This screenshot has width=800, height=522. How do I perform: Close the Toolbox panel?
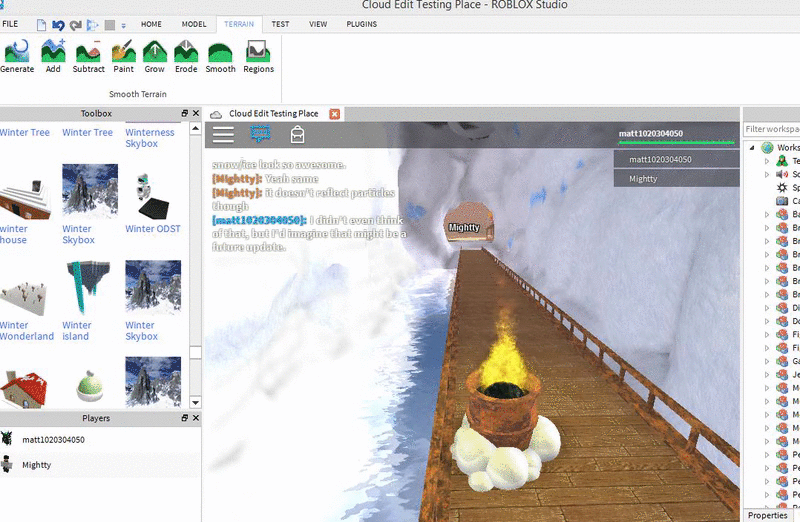(x=195, y=113)
